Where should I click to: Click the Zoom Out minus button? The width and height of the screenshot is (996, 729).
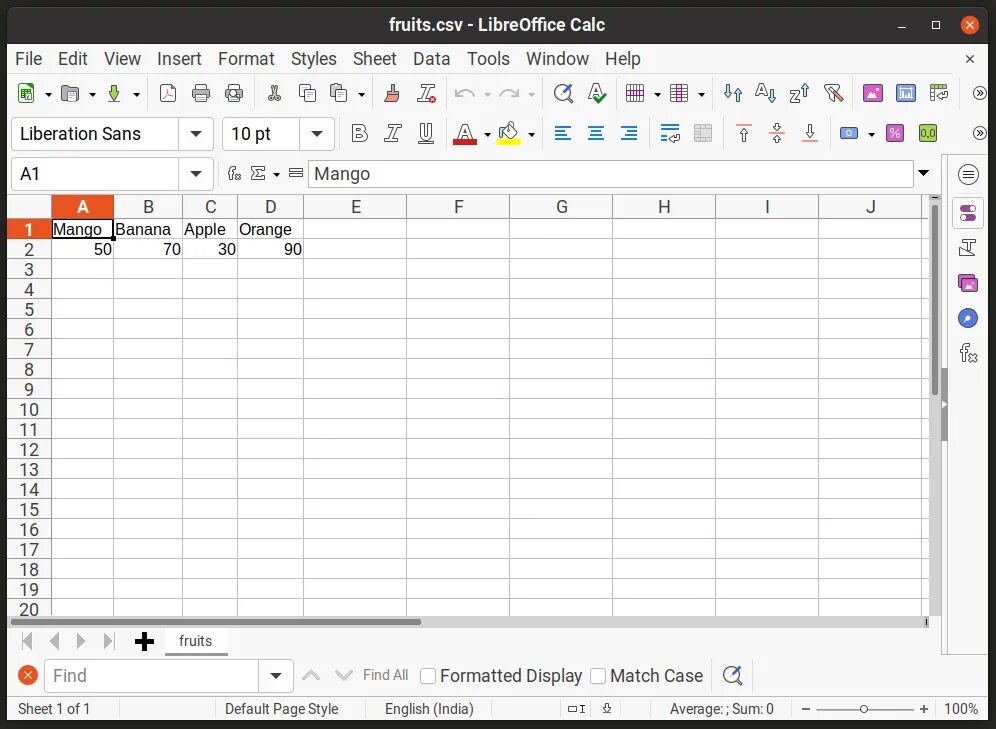click(x=805, y=709)
